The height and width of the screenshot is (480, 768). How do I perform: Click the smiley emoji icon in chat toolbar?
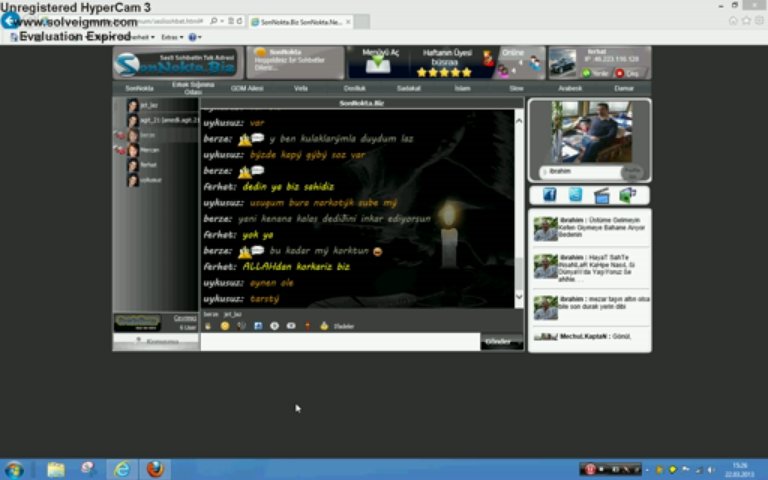click(x=225, y=326)
